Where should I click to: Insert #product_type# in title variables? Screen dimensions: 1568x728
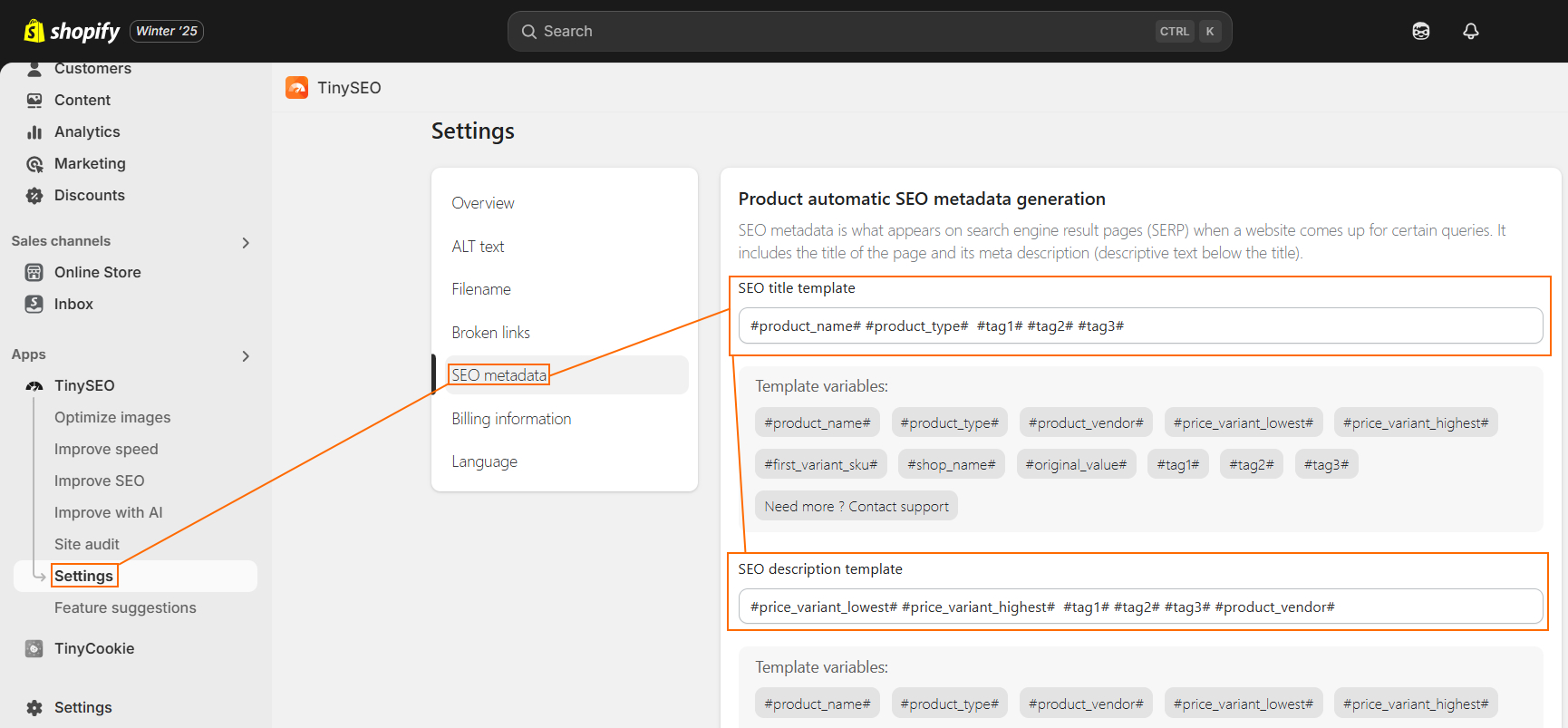point(950,422)
